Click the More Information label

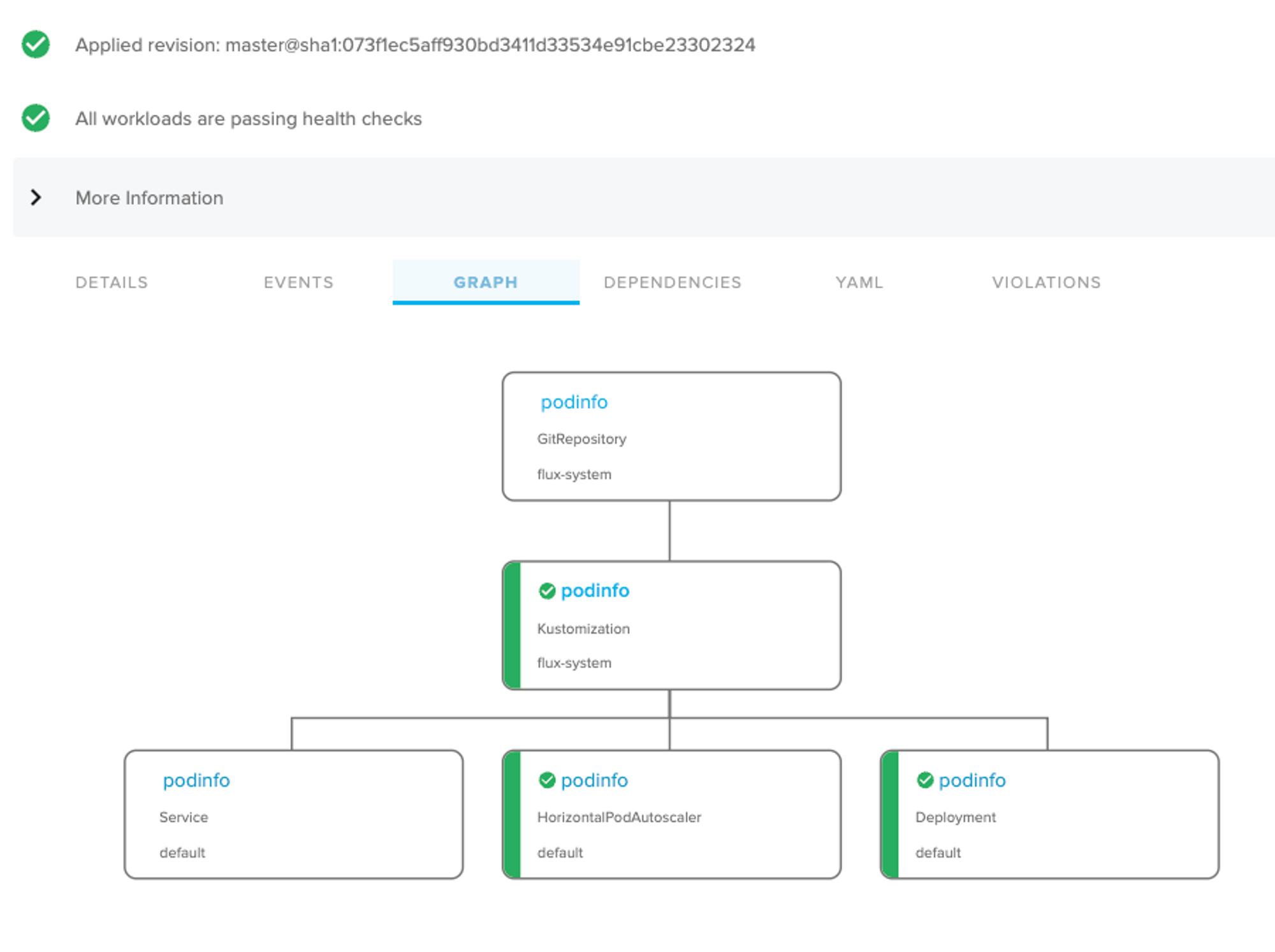[149, 198]
